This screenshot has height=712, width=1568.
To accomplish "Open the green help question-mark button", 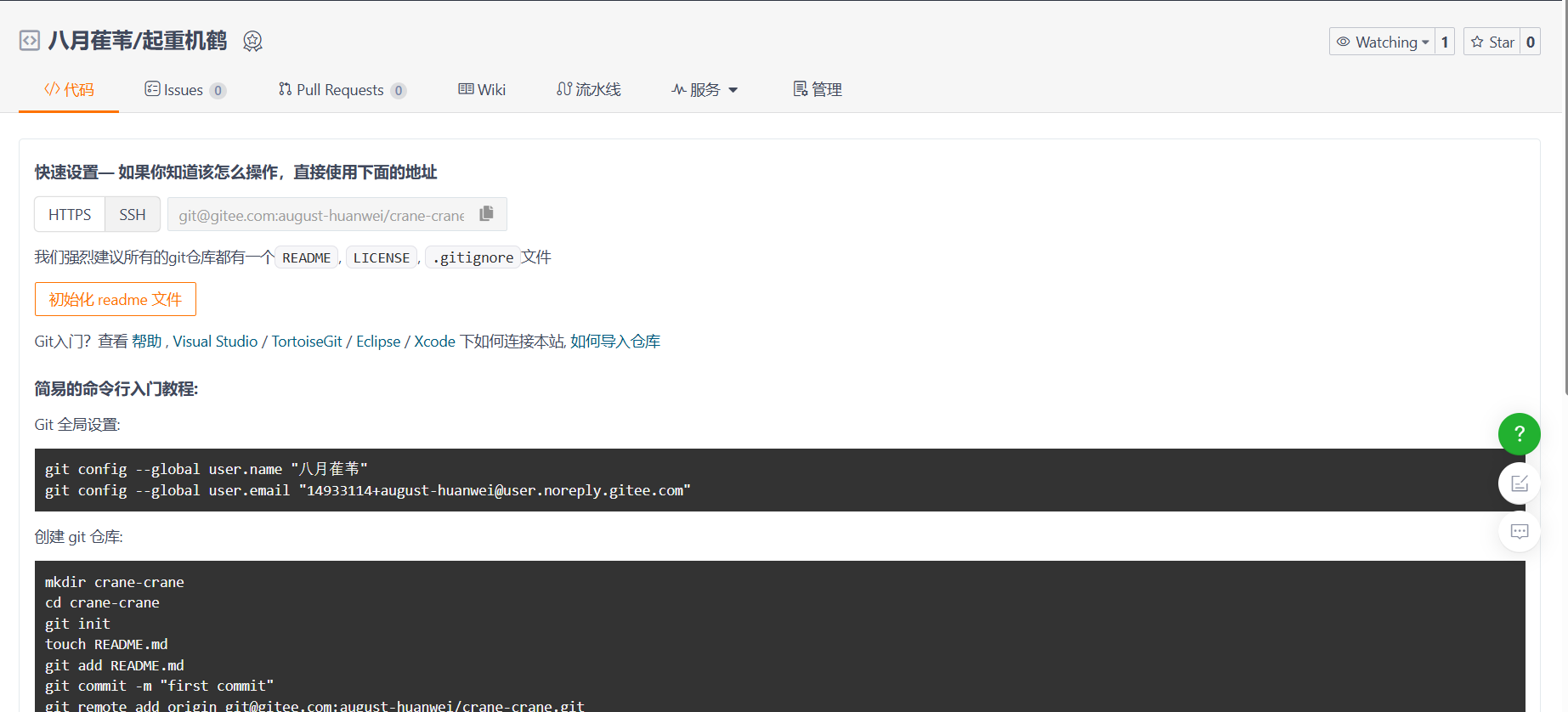I will (x=1519, y=434).
